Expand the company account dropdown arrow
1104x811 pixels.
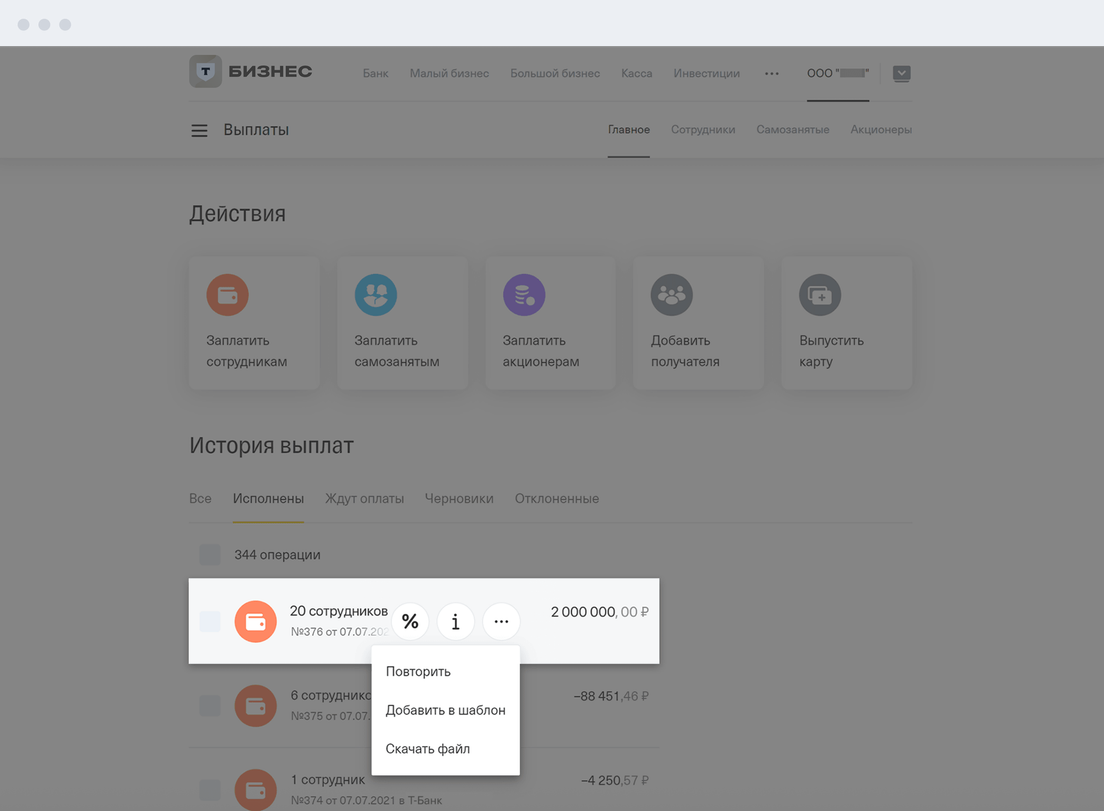pyautogui.click(x=901, y=74)
